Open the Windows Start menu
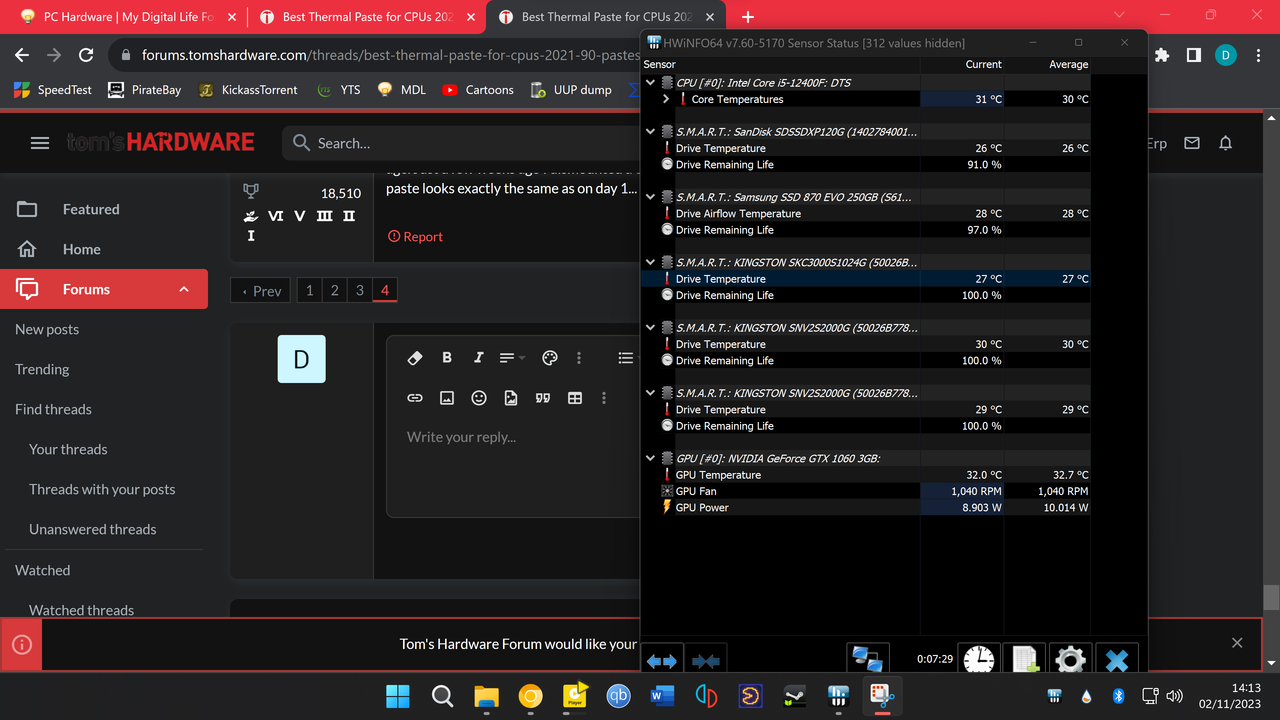 coord(397,696)
